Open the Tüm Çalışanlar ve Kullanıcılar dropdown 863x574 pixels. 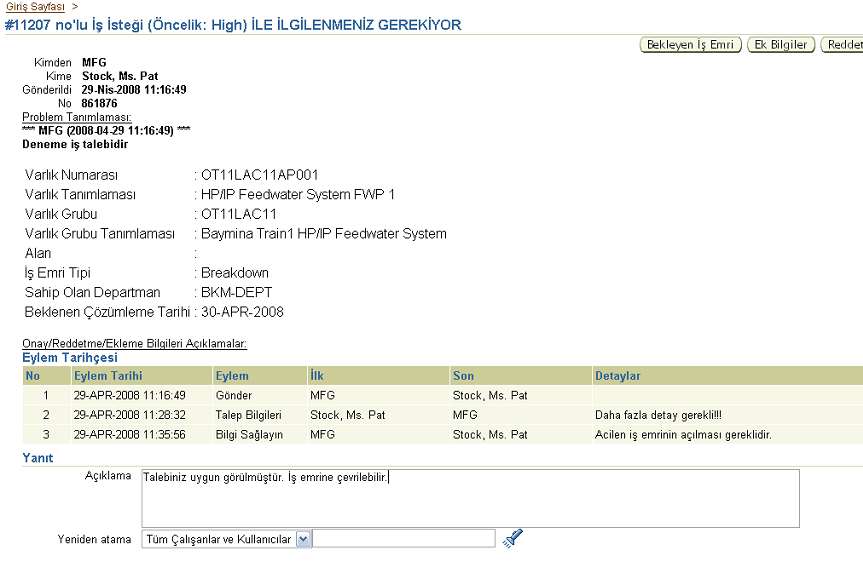304,539
